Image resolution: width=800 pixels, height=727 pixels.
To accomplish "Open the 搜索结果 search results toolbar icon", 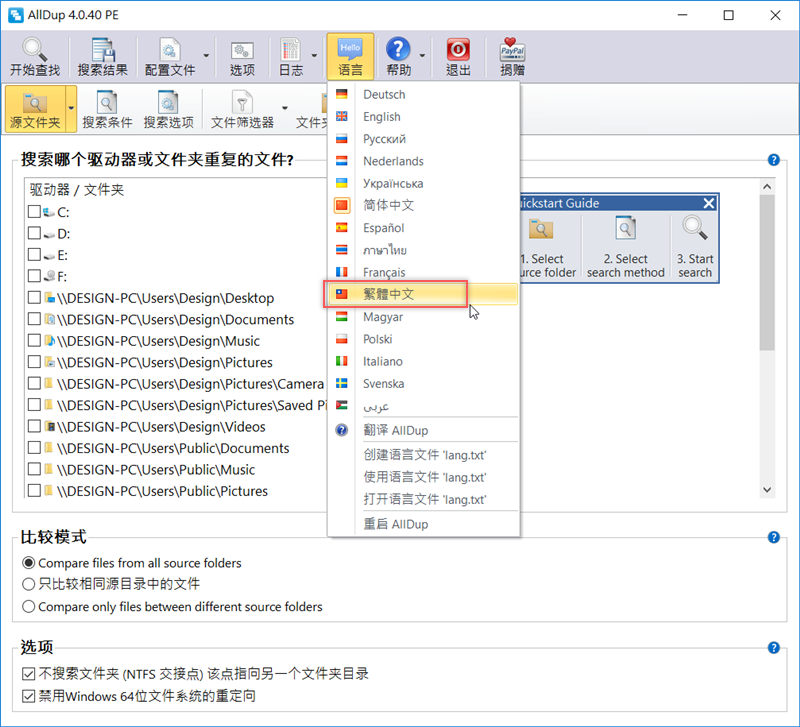I will [102, 57].
